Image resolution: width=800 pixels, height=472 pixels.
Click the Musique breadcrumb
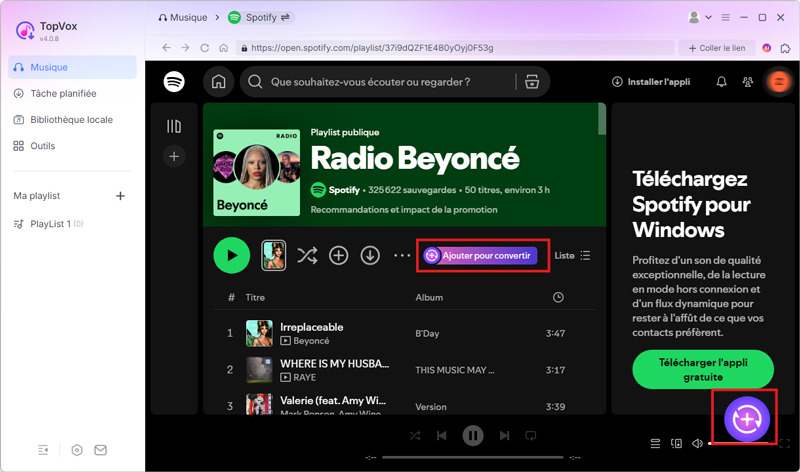click(183, 17)
